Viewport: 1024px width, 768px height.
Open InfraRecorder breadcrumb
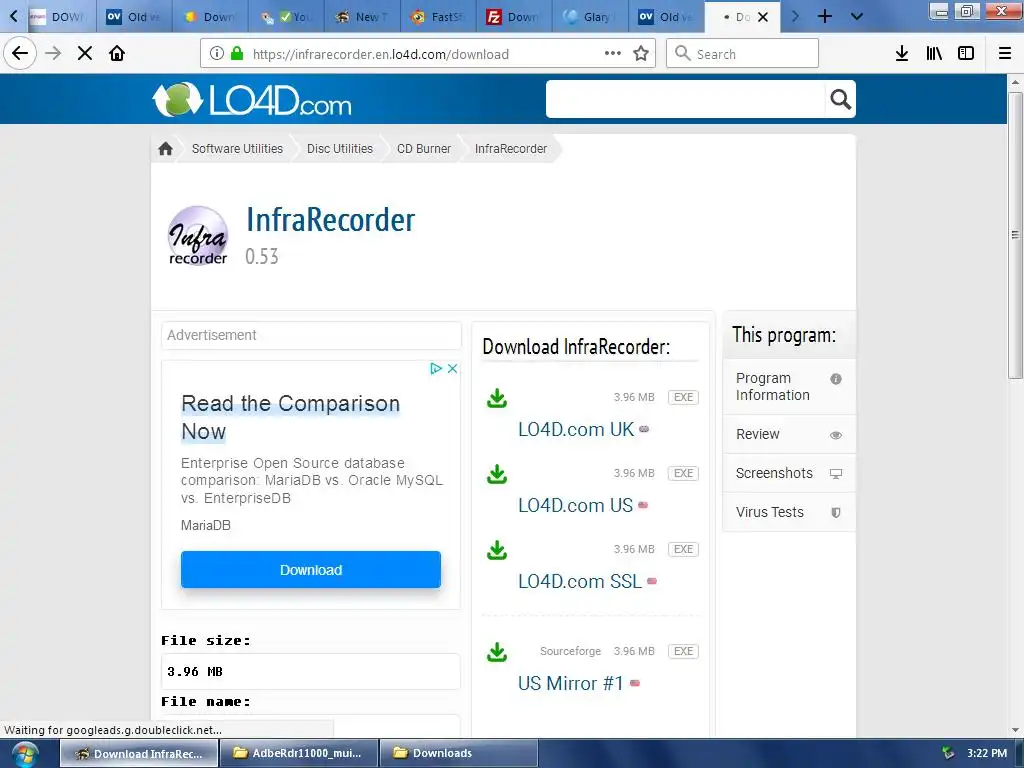(511, 148)
